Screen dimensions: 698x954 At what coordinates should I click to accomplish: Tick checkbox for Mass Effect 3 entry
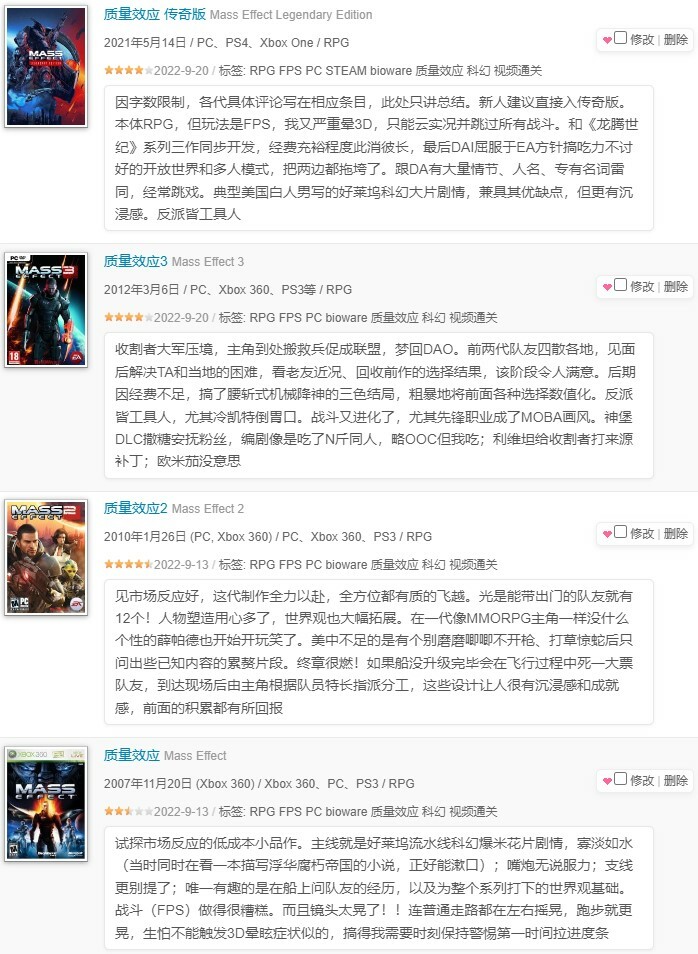(621, 285)
